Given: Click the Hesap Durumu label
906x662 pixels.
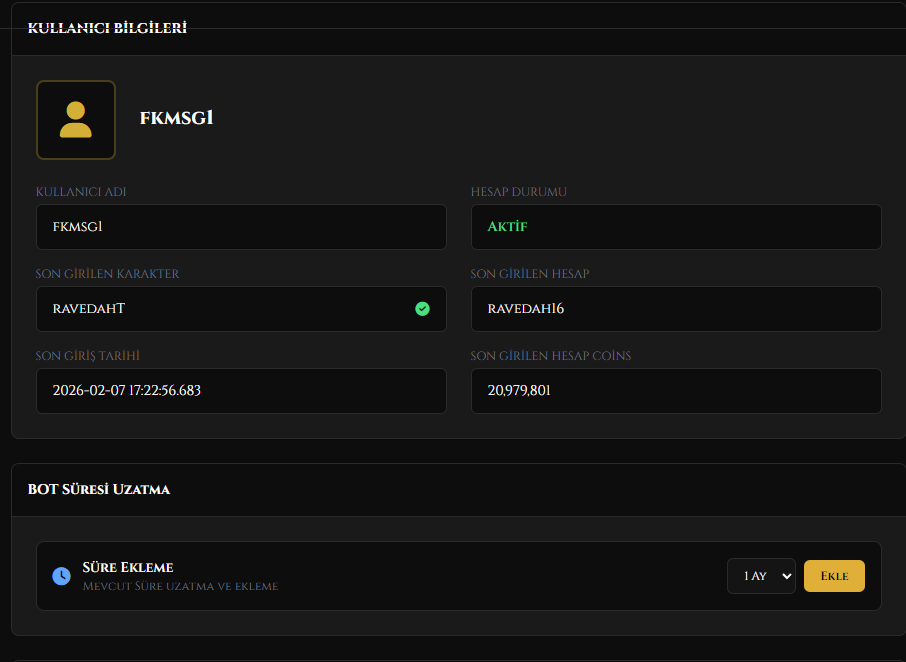Looking at the screenshot, I should click(x=518, y=192).
